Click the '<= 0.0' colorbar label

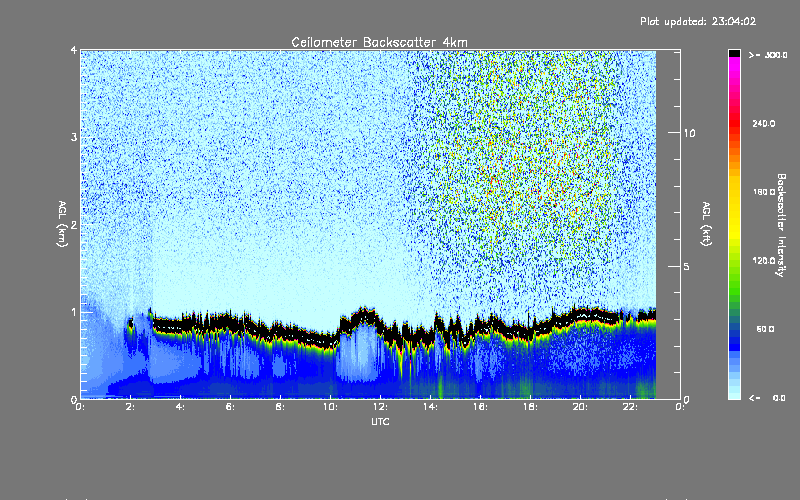(767, 397)
